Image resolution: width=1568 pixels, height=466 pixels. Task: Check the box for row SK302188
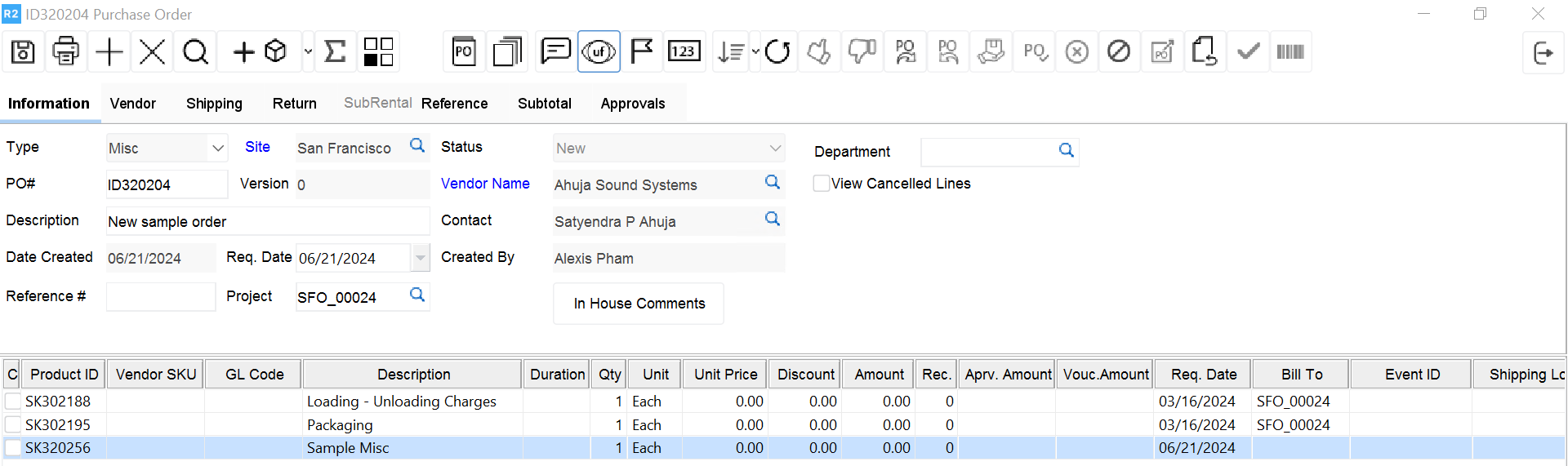click(13, 402)
